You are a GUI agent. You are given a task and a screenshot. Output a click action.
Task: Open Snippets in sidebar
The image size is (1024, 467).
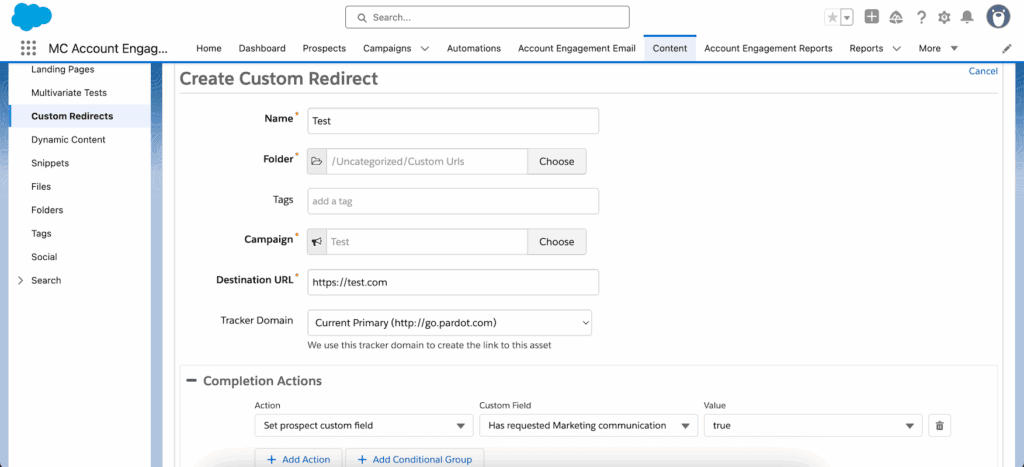(x=50, y=163)
